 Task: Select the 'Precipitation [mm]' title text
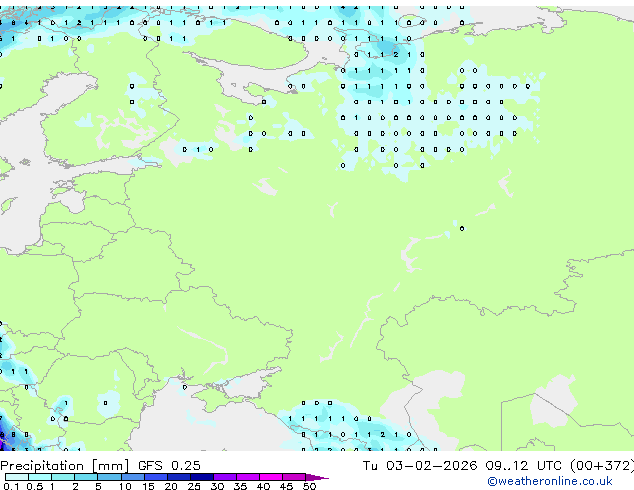[65, 466]
